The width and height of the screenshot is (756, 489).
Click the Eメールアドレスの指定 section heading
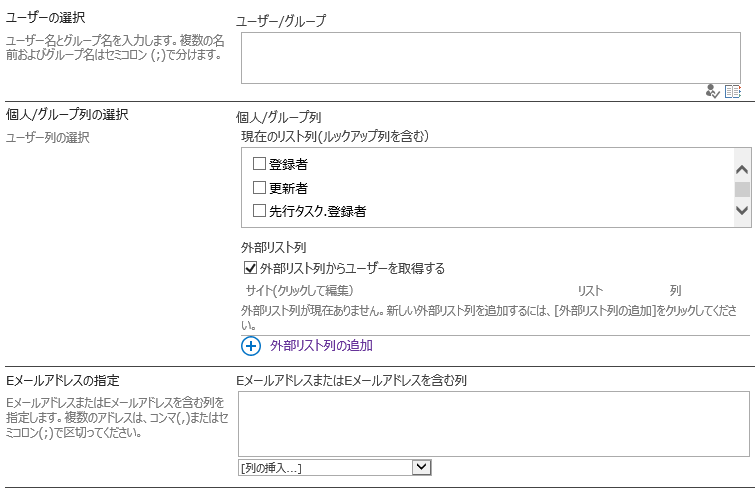coord(63,380)
